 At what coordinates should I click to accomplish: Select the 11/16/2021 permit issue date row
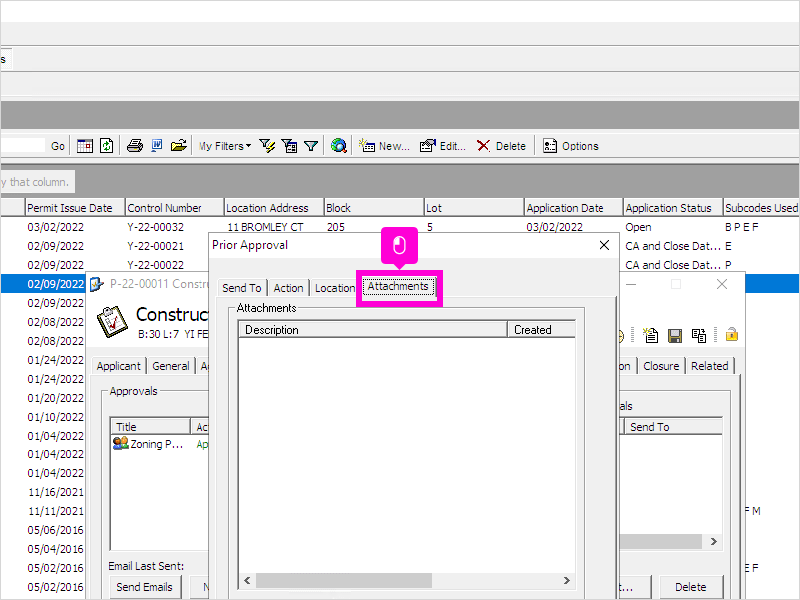[56, 492]
